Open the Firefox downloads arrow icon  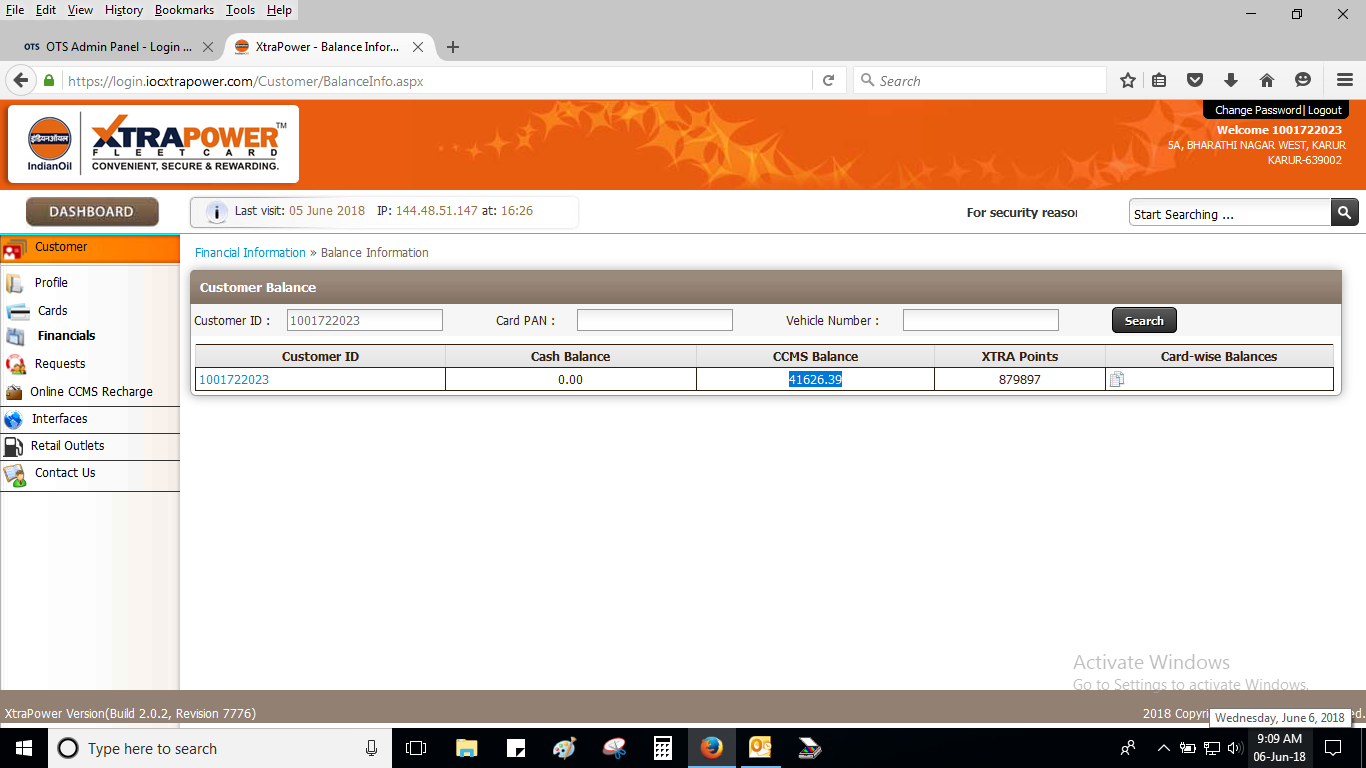pos(1231,81)
